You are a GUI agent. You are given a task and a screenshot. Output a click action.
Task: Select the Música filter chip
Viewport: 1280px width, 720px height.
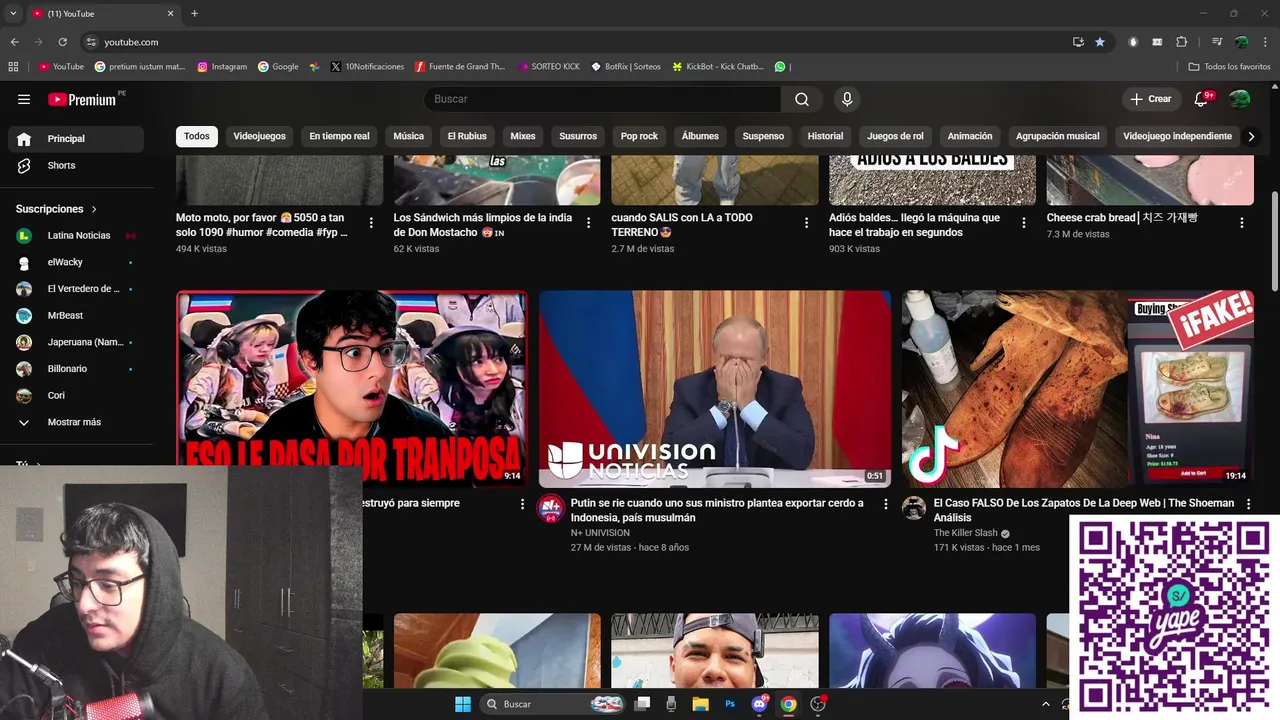coord(408,136)
